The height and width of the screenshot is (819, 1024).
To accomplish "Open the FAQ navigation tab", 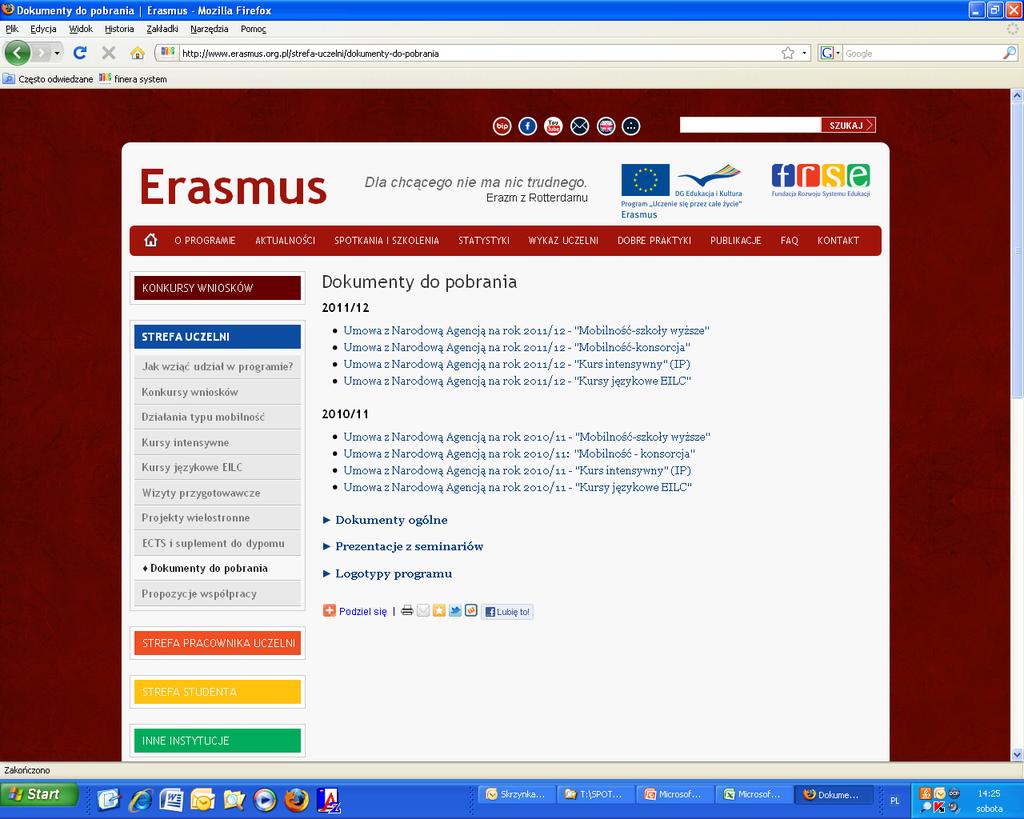I will (789, 240).
